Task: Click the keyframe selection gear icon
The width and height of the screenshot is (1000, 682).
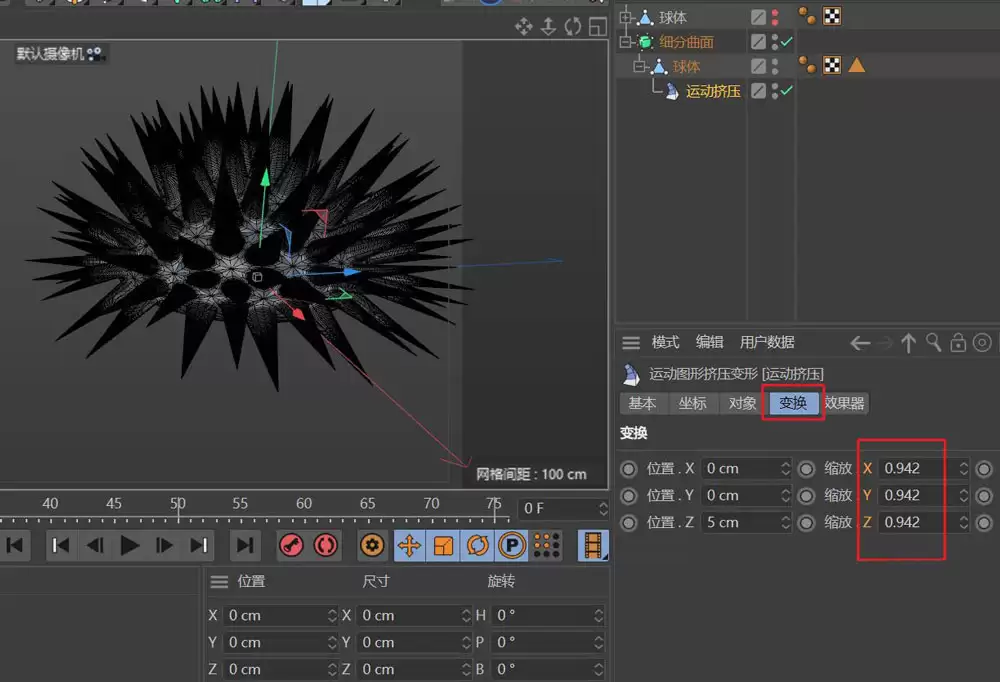Action: point(372,545)
